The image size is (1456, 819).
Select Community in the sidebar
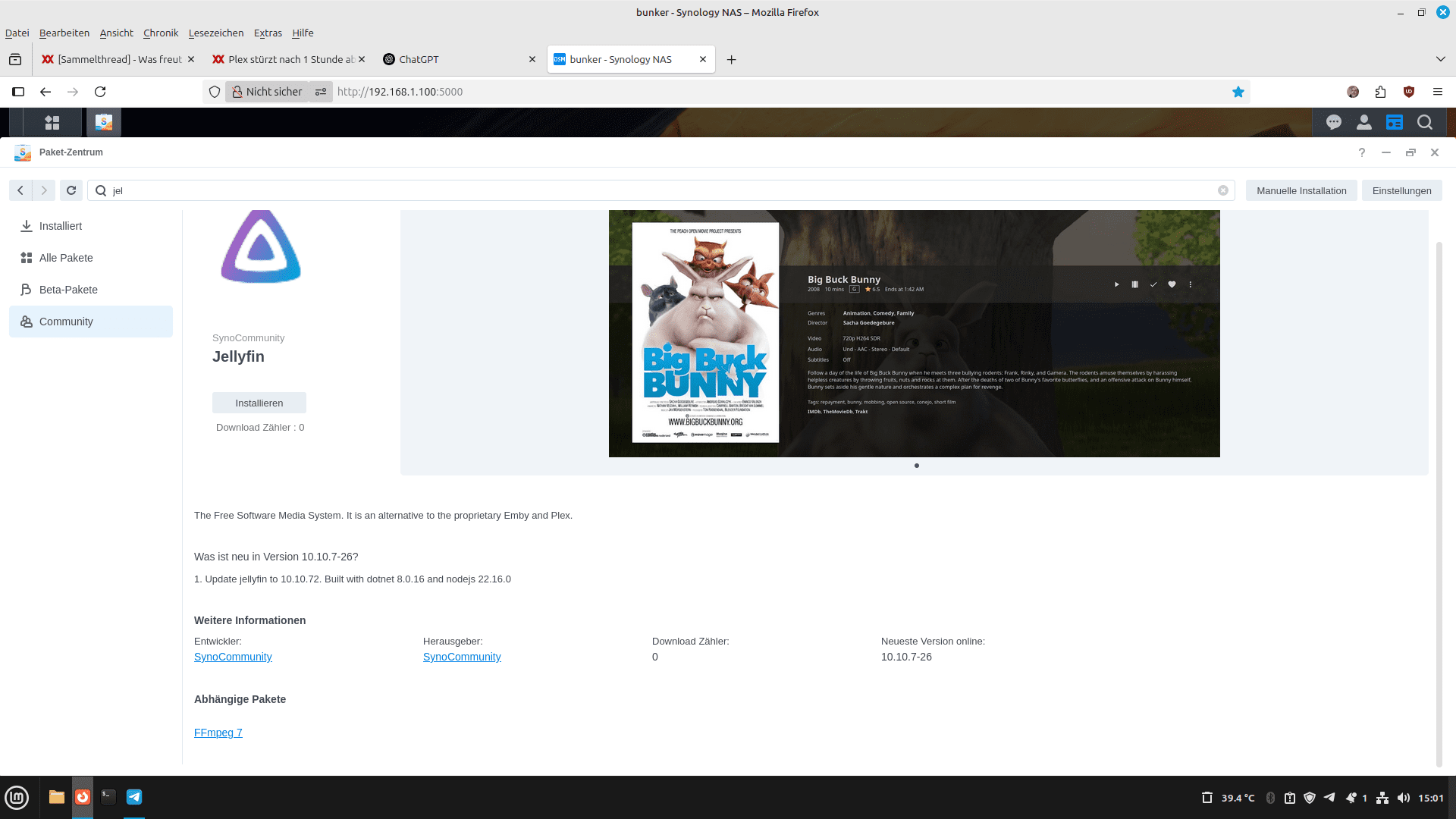67,322
